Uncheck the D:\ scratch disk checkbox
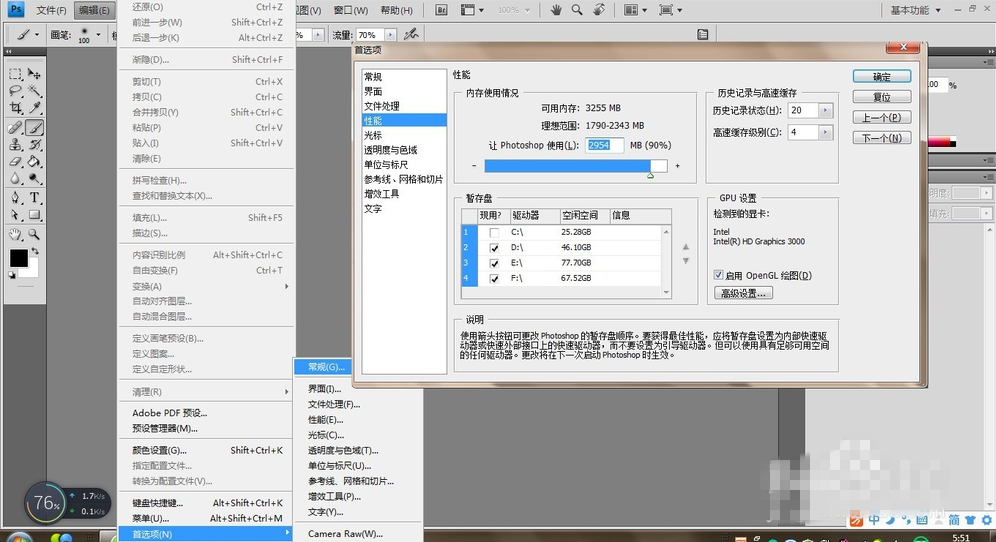The height and width of the screenshot is (542, 996). click(494, 248)
